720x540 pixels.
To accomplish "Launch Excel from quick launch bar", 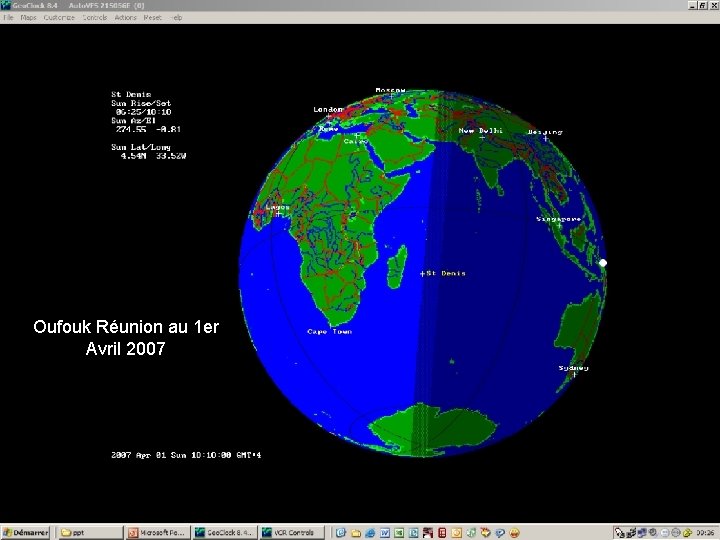I will [399, 533].
